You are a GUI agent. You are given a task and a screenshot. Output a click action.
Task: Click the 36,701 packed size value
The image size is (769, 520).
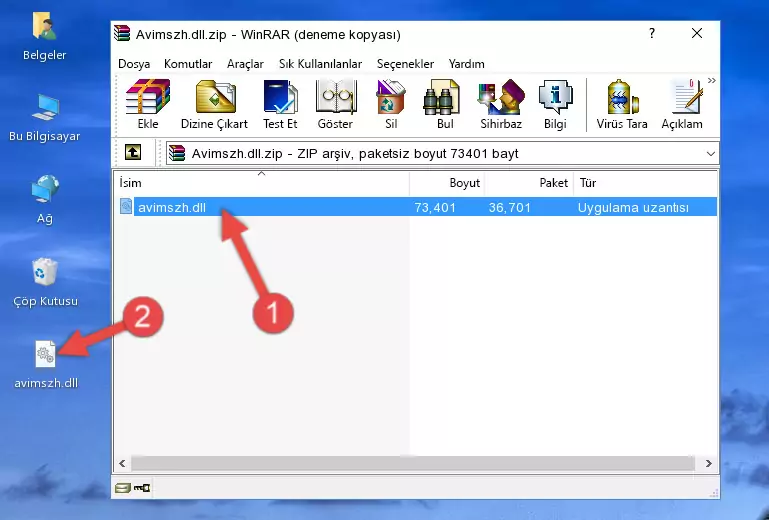pyautogui.click(x=510, y=208)
